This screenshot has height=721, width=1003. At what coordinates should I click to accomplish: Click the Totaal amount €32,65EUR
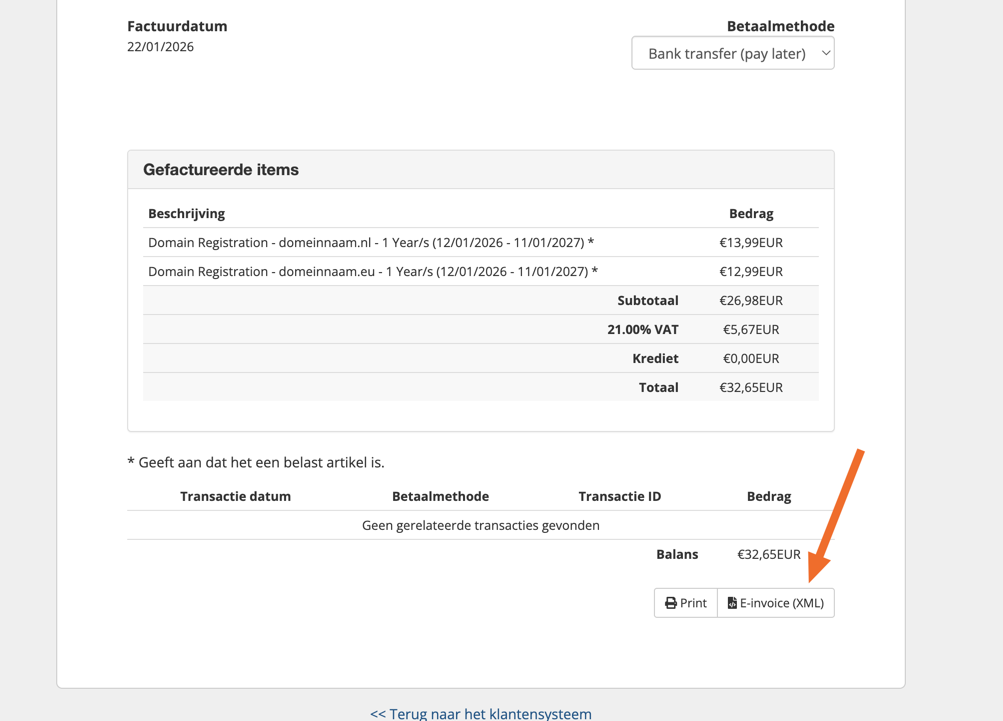pos(750,387)
